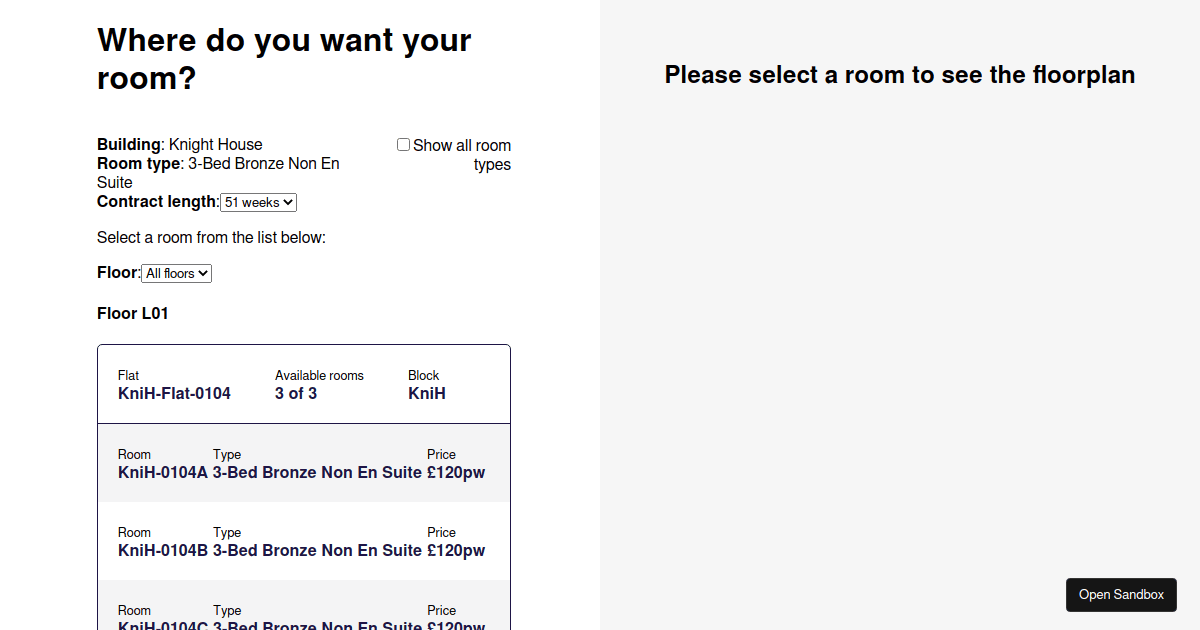This screenshot has height=630, width=1200.
Task: Click 'Select a room from the list below' text
Action: pos(211,237)
